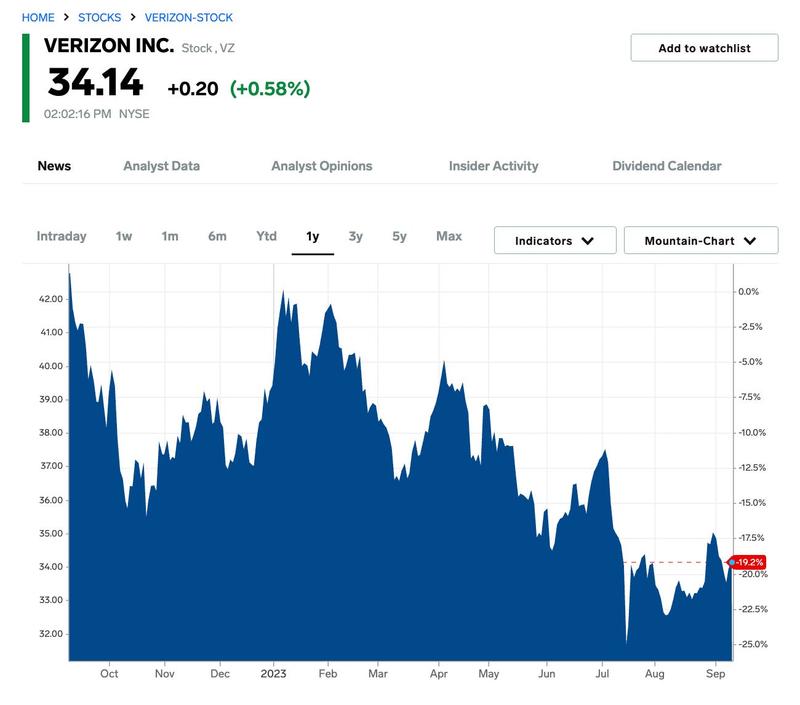
Task: Open the STOCKS breadcrumb link
Action: click(x=99, y=17)
